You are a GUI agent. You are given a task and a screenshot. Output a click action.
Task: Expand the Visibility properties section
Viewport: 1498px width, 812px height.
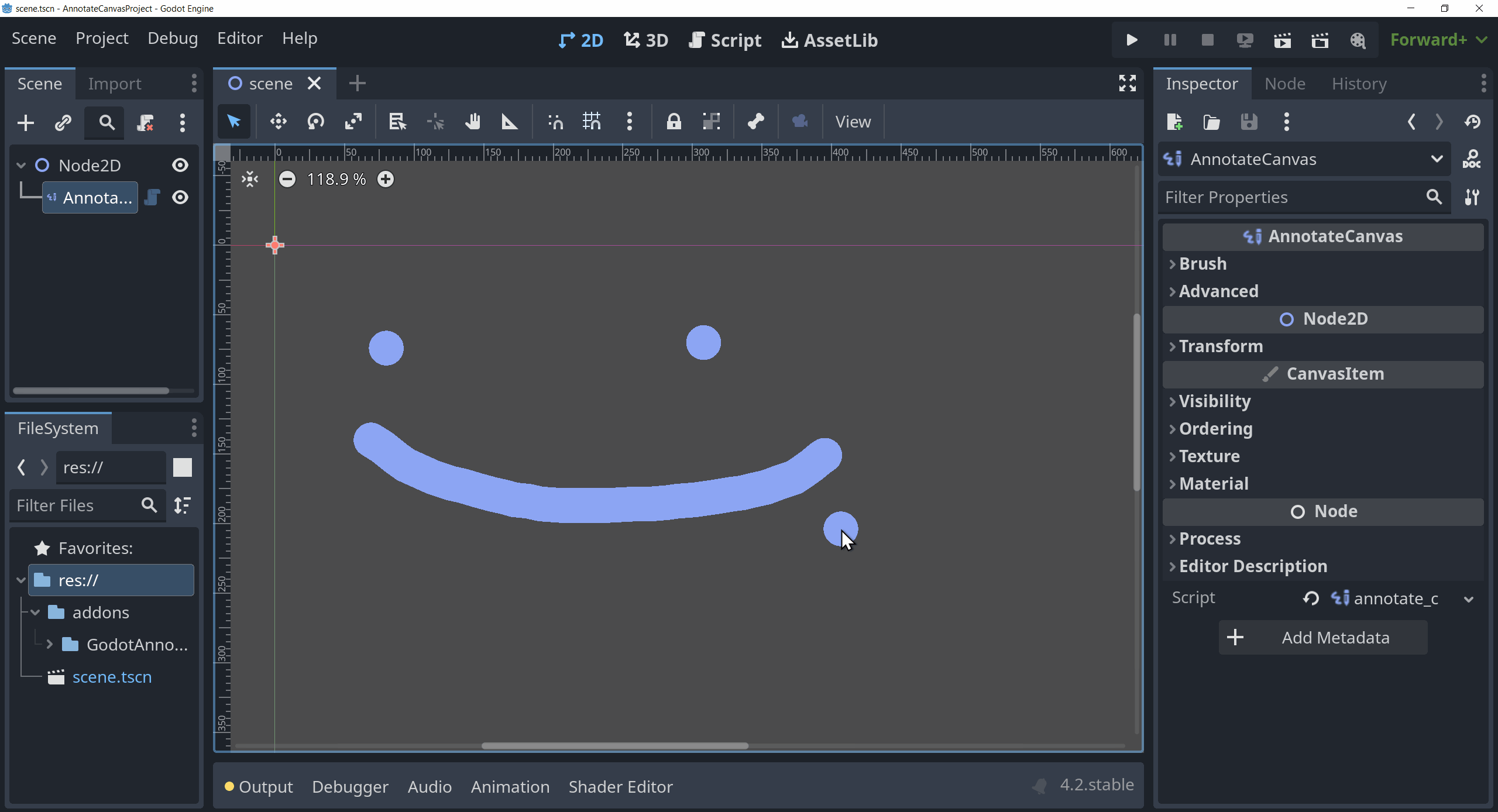pyautogui.click(x=1213, y=401)
